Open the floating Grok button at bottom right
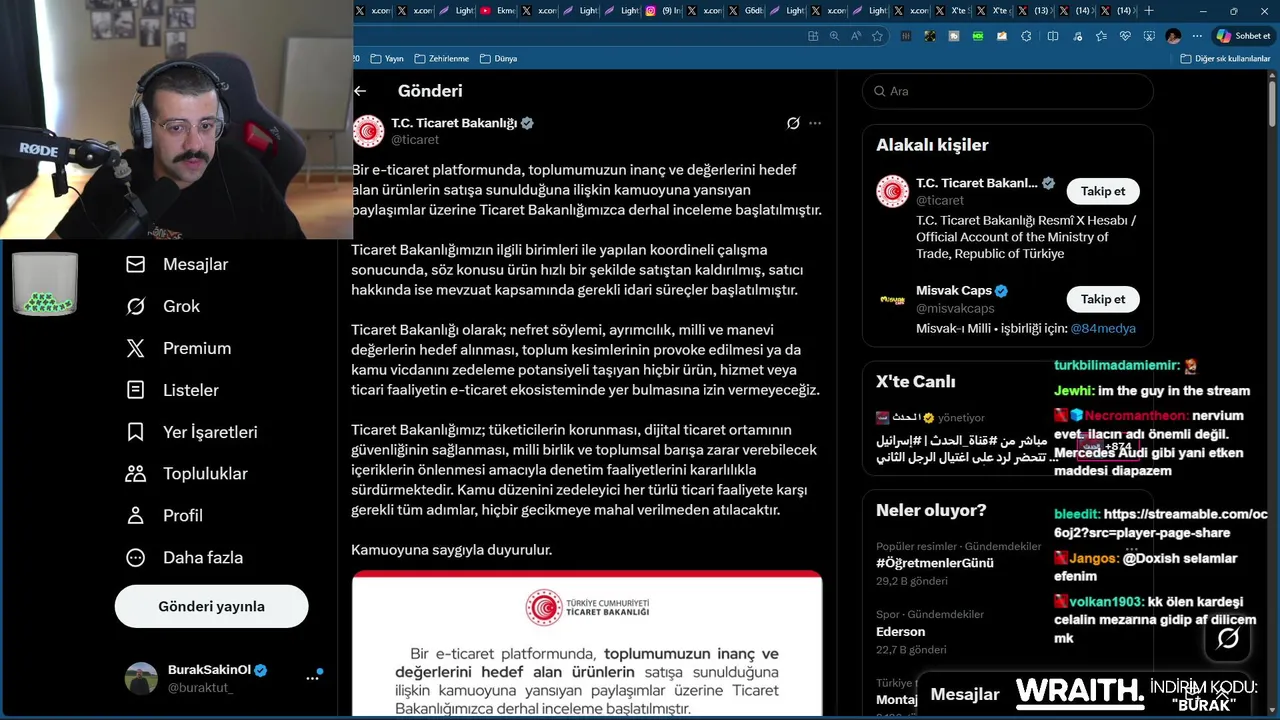Image resolution: width=1280 pixels, height=720 pixels. [1228, 638]
